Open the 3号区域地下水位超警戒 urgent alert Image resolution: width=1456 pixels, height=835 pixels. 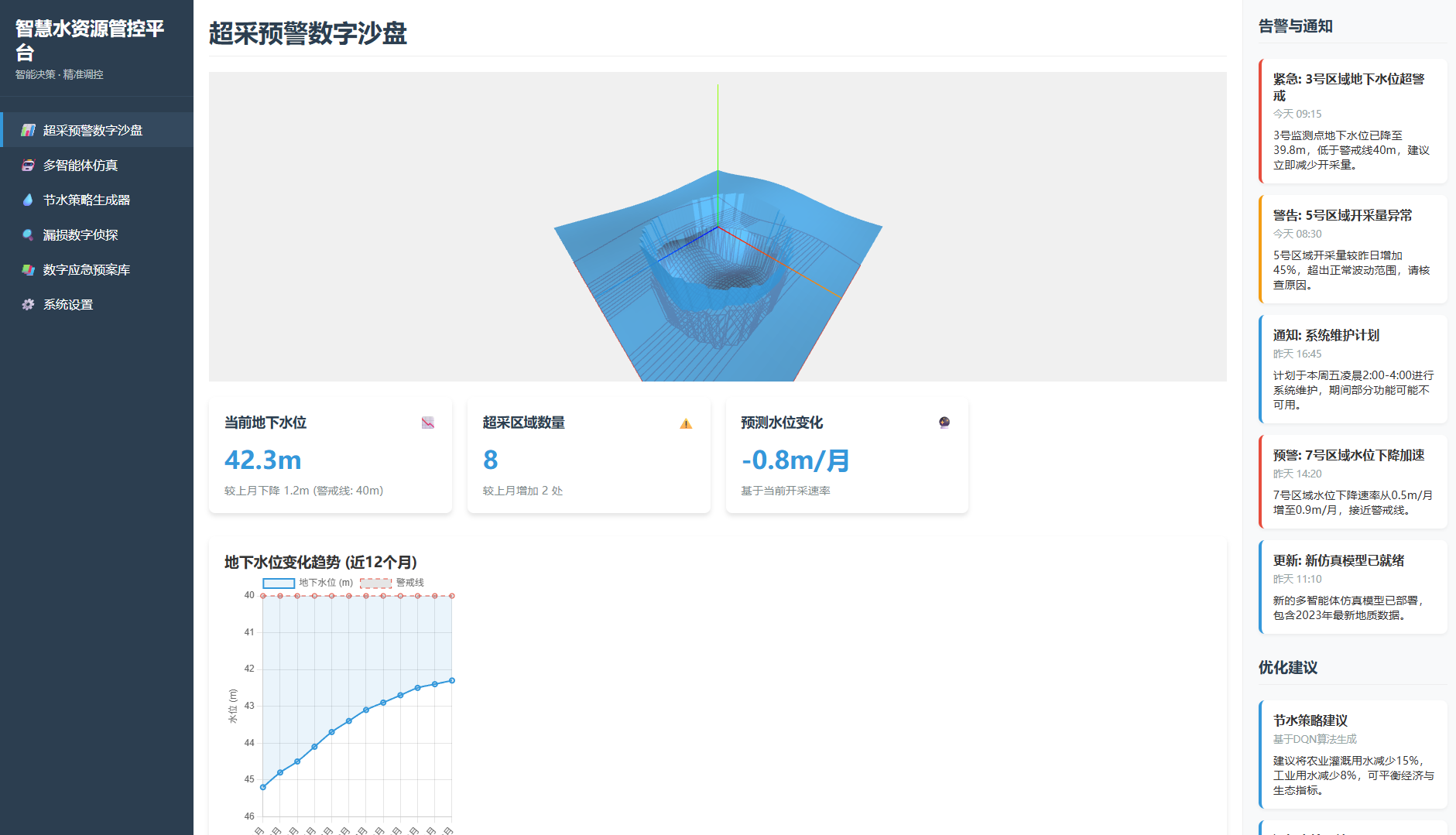(1352, 121)
